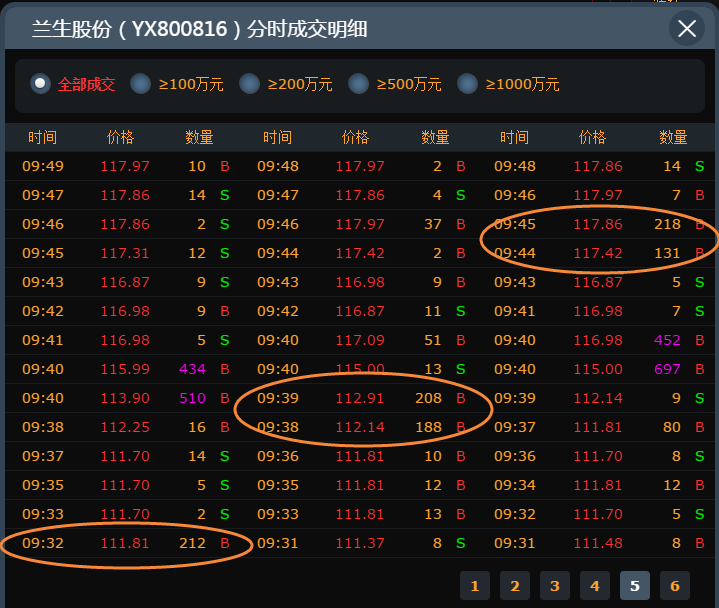Select the ≥500万元 filter radio
The width and height of the screenshot is (719, 608).
358,84
